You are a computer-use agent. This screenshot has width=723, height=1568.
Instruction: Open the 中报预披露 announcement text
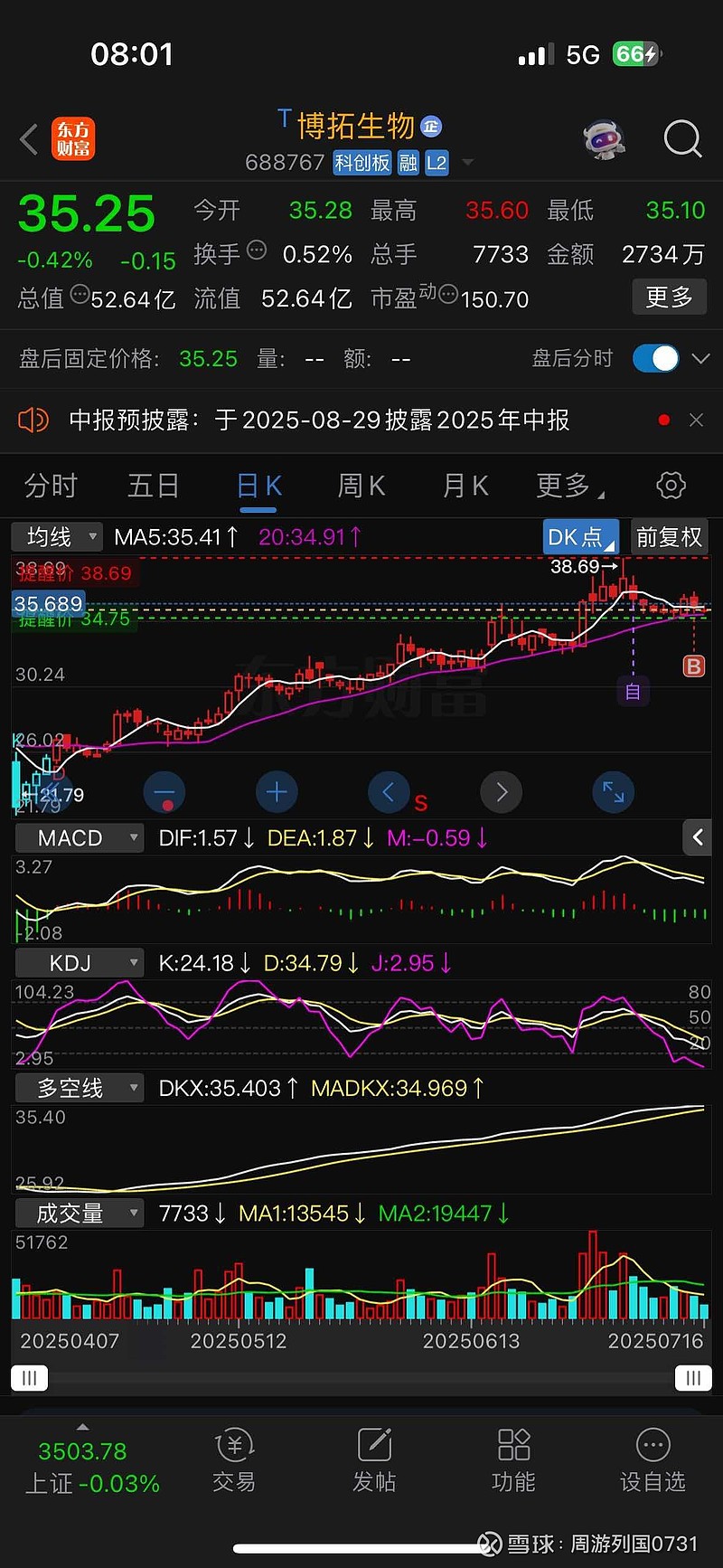point(319,420)
